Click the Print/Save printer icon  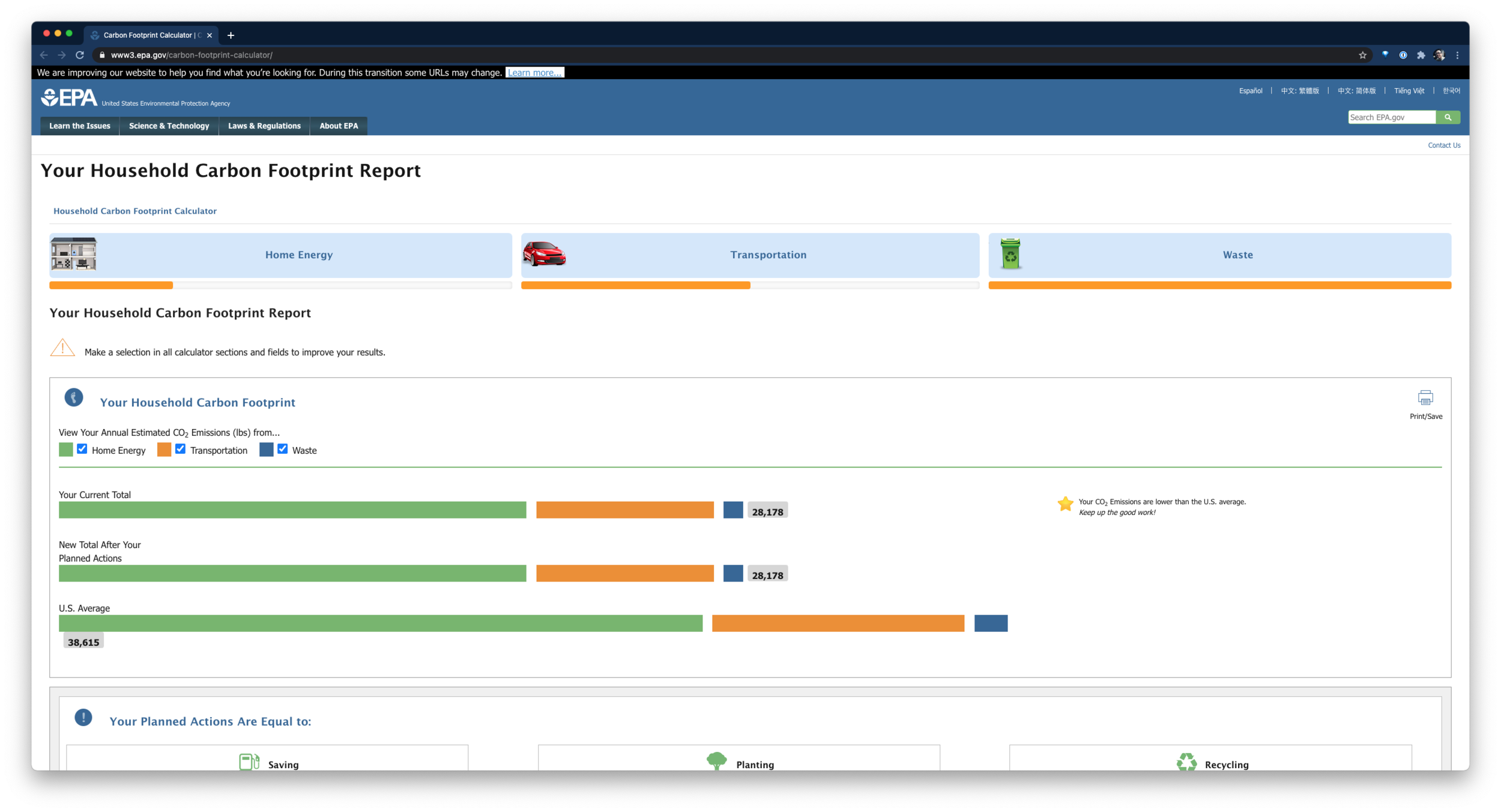pos(1425,398)
